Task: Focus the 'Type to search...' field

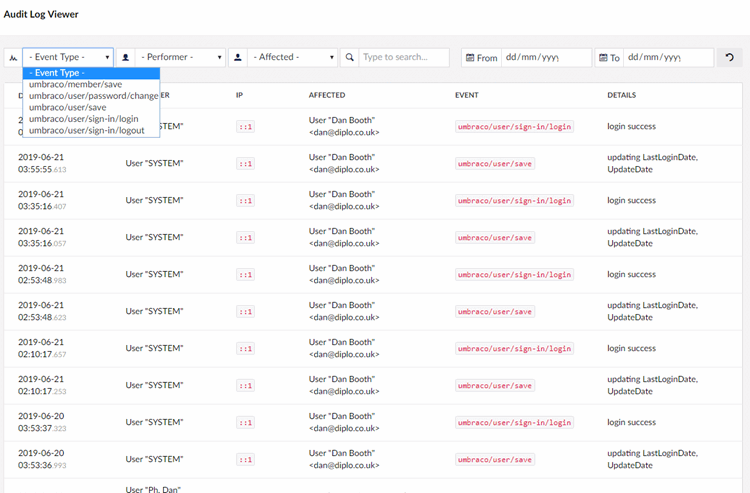Action: tap(404, 57)
